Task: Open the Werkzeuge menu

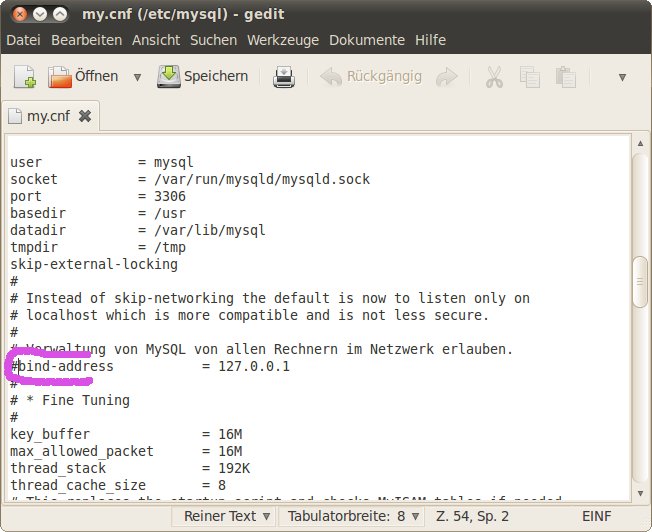Action: 283,40
